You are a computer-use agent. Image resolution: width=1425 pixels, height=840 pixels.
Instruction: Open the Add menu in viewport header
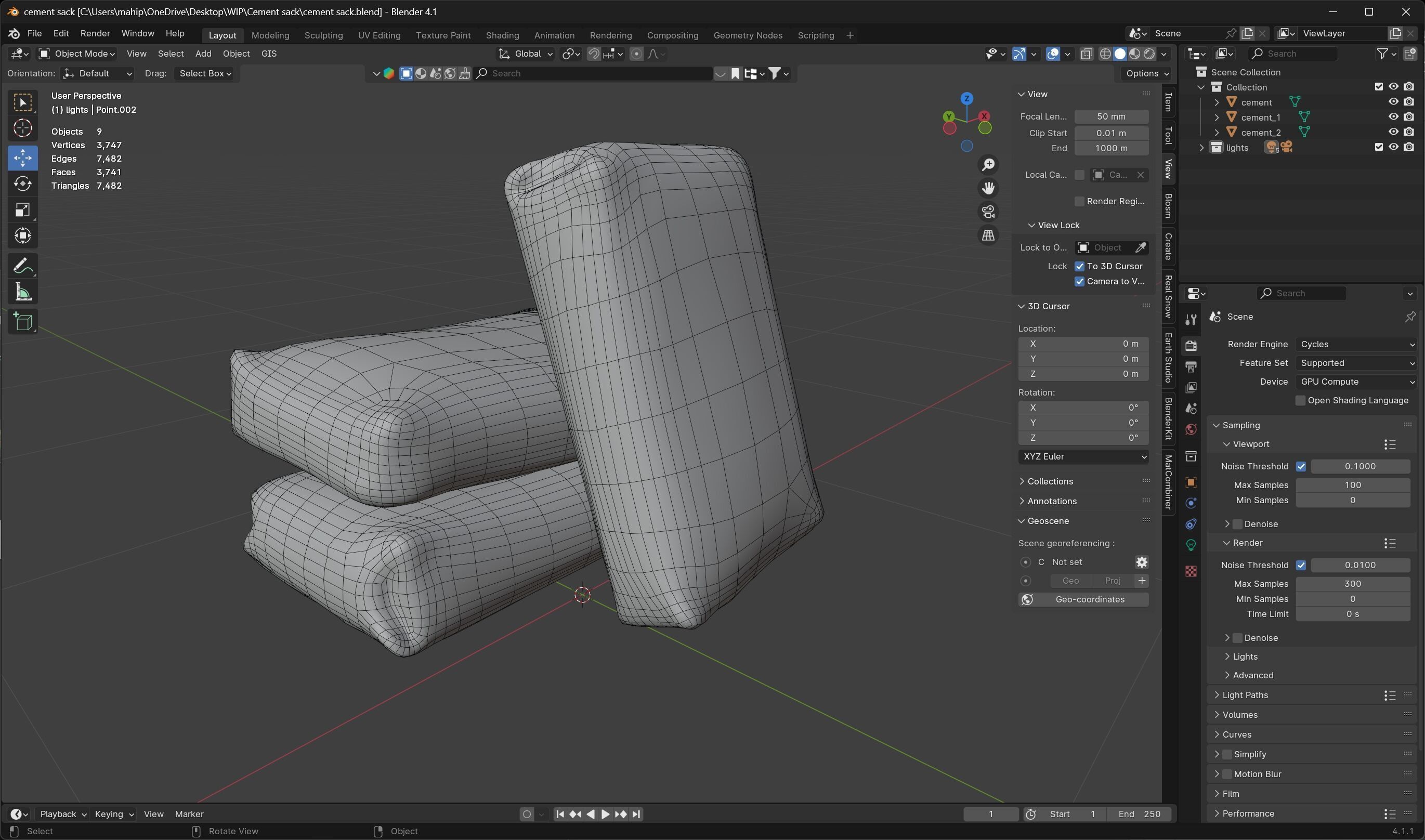pyautogui.click(x=203, y=54)
